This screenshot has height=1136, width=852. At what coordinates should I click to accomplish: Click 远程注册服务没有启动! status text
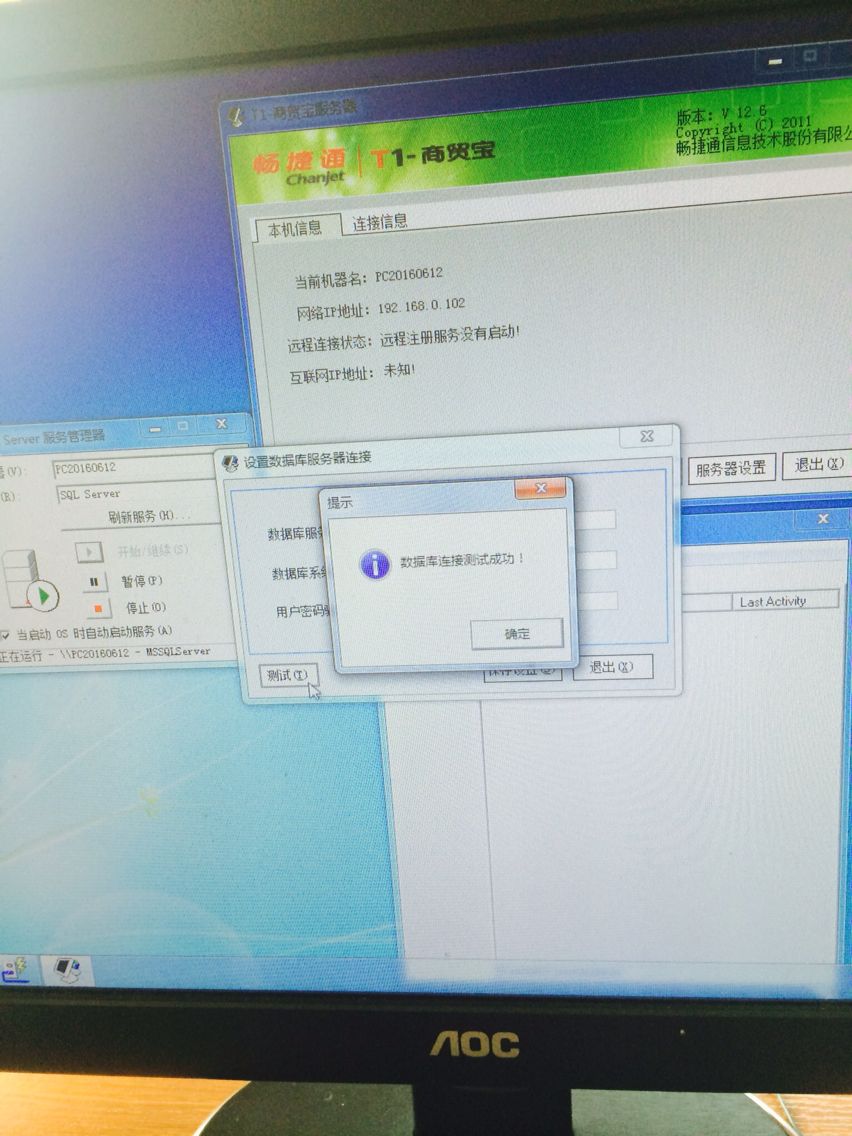tap(449, 336)
